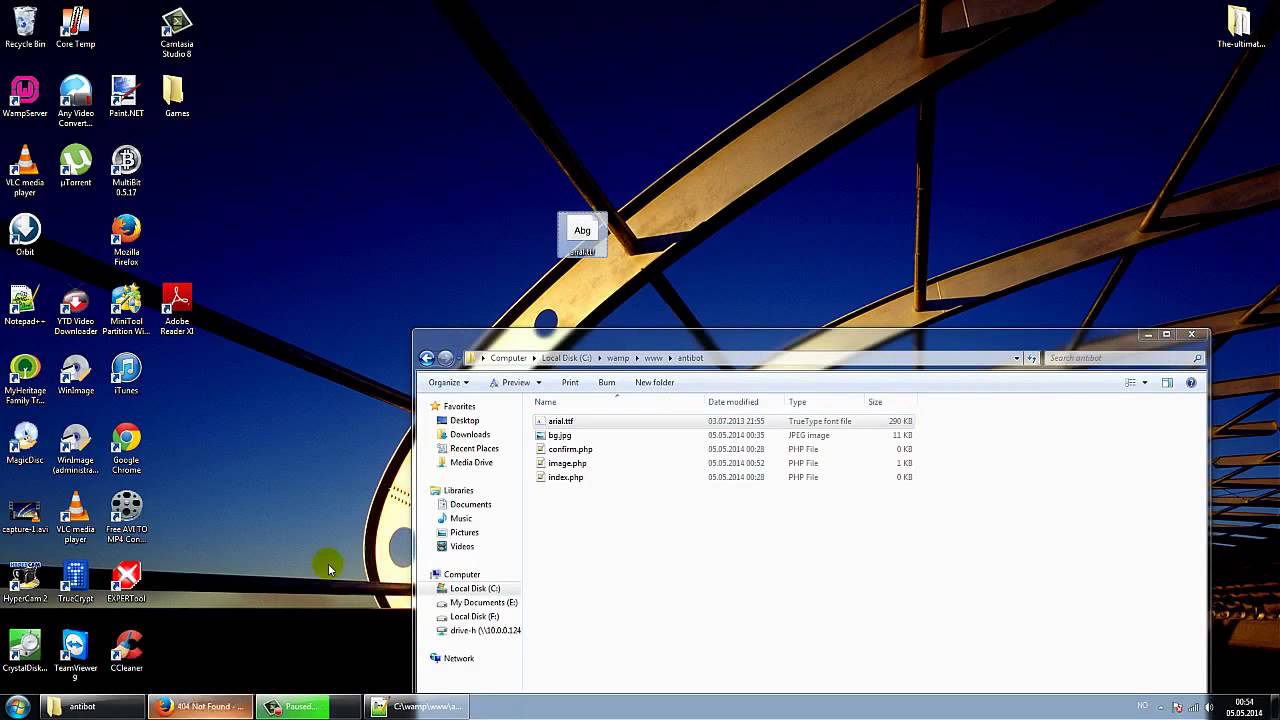Select the iTunes desktop icon

click(x=126, y=374)
